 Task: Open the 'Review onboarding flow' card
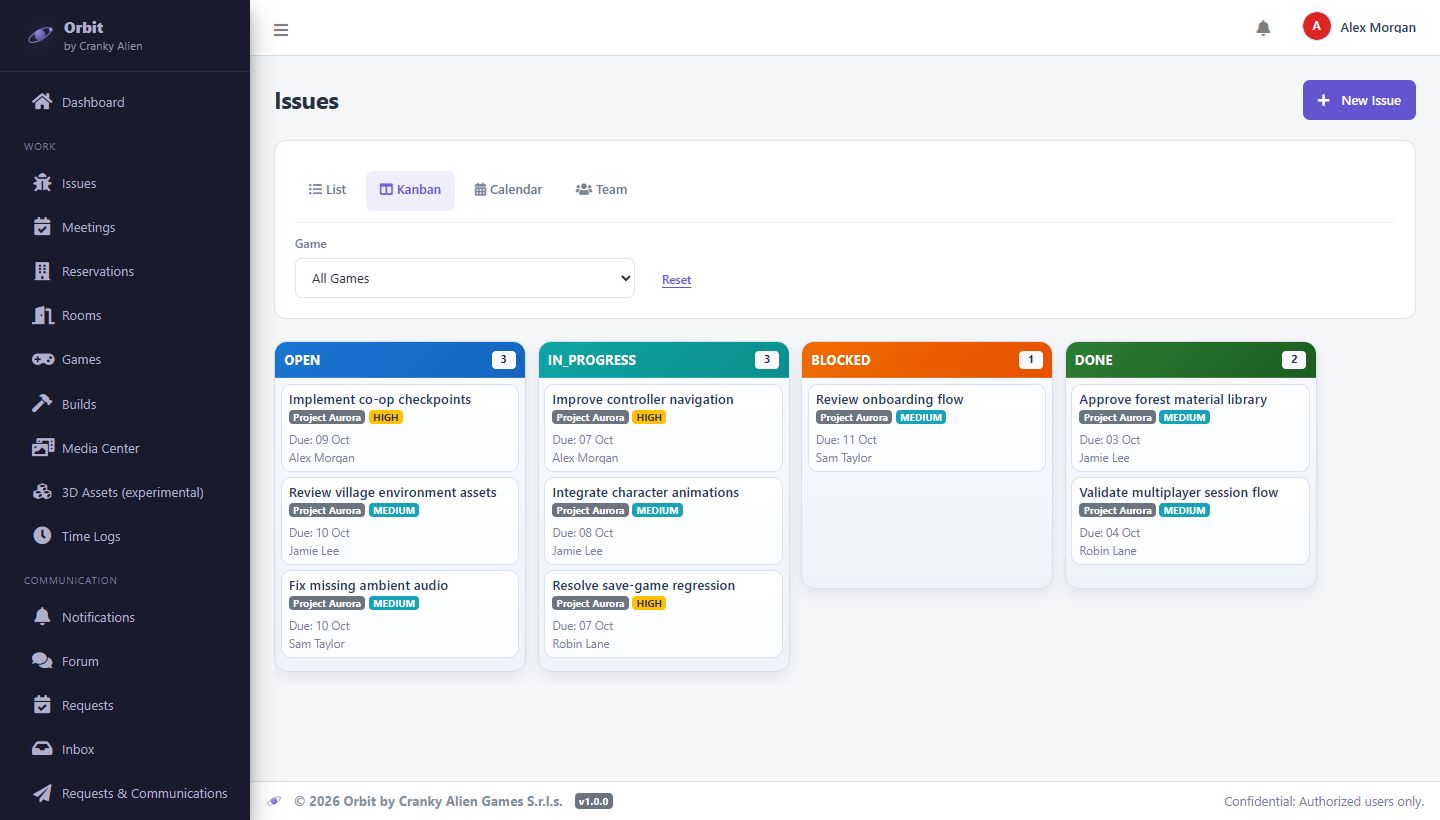coord(927,428)
